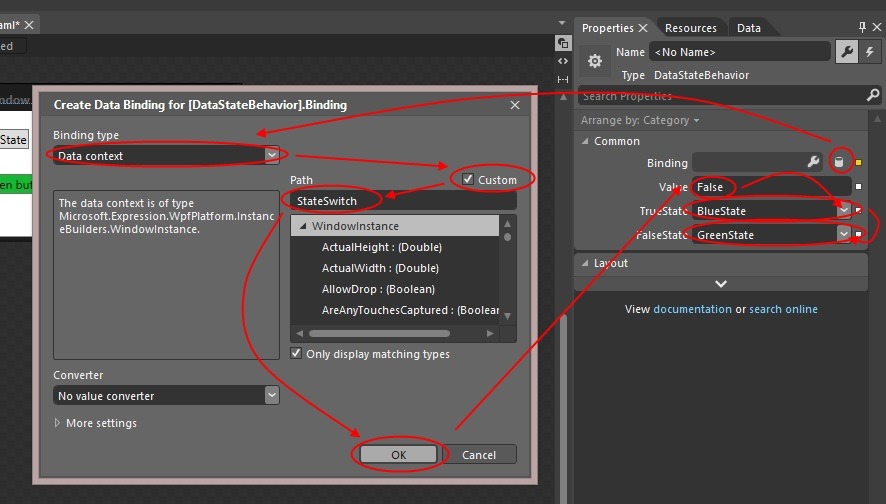Open the documentation link

click(692, 309)
